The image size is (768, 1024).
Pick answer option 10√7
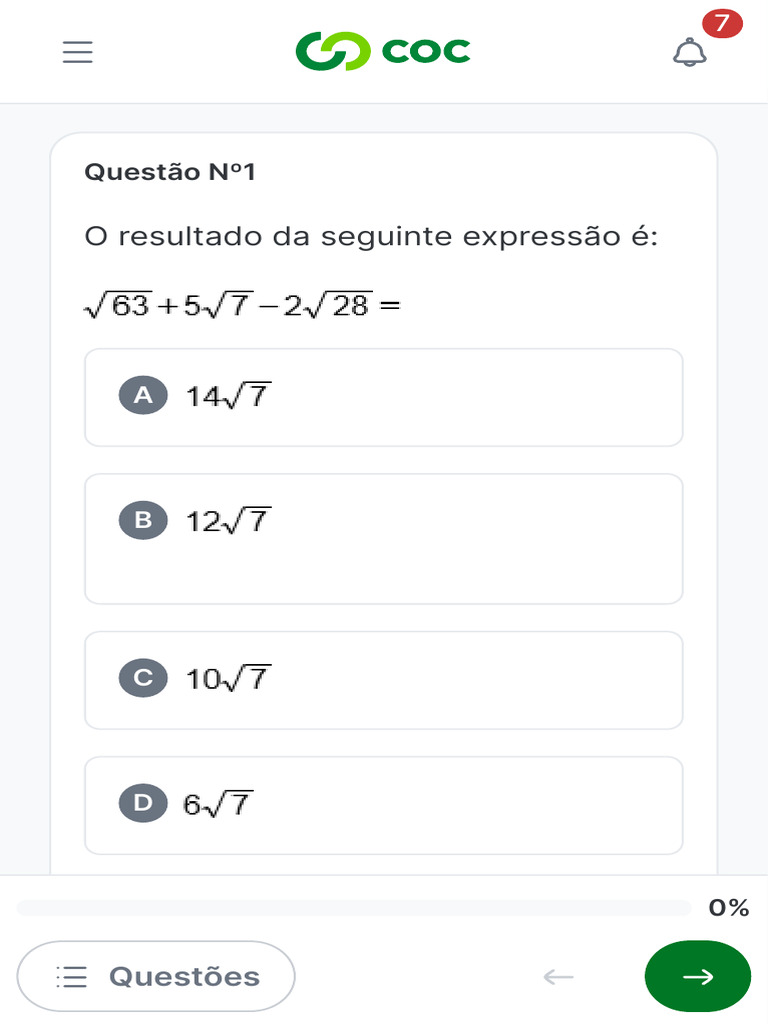click(x=228, y=679)
